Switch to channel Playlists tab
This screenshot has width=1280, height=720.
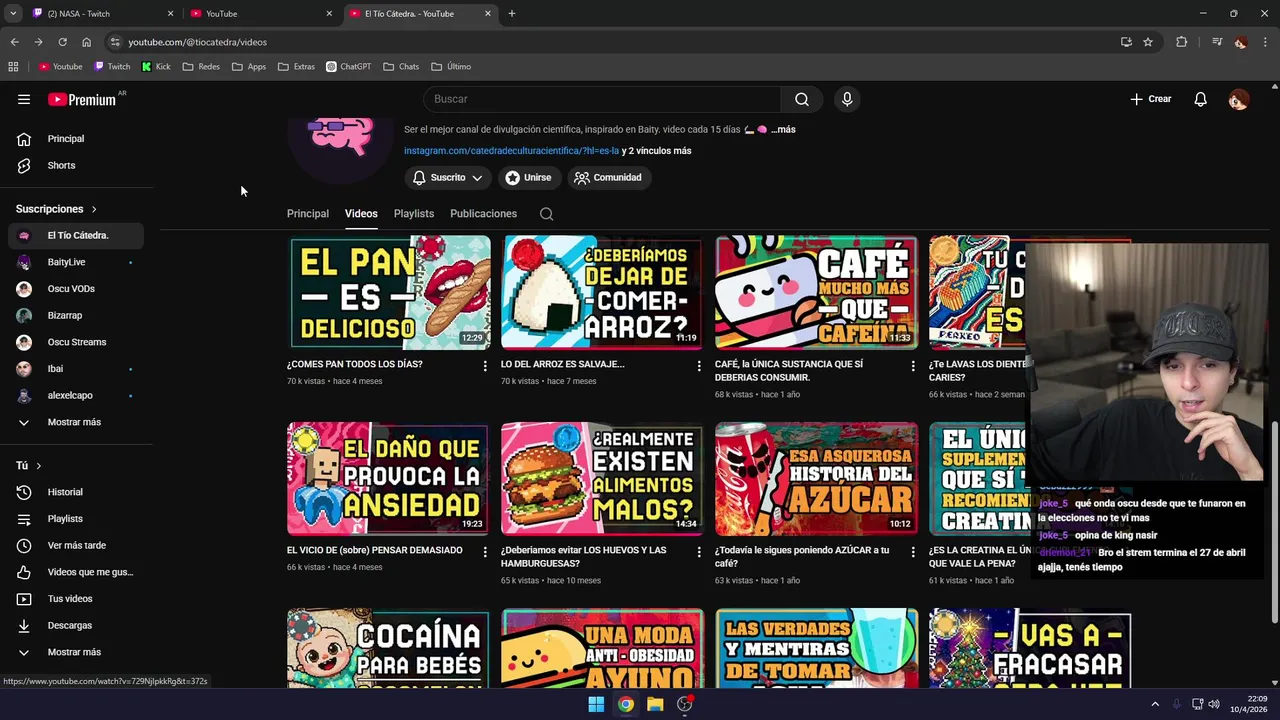pyautogui.click(x=414, y=214)
